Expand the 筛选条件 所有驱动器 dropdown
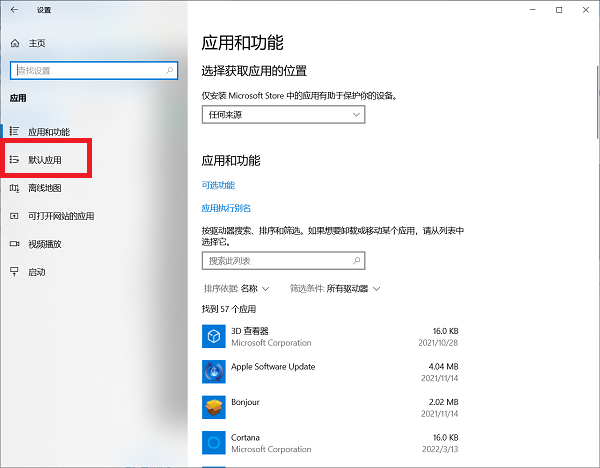 click(x=335, y=289)
